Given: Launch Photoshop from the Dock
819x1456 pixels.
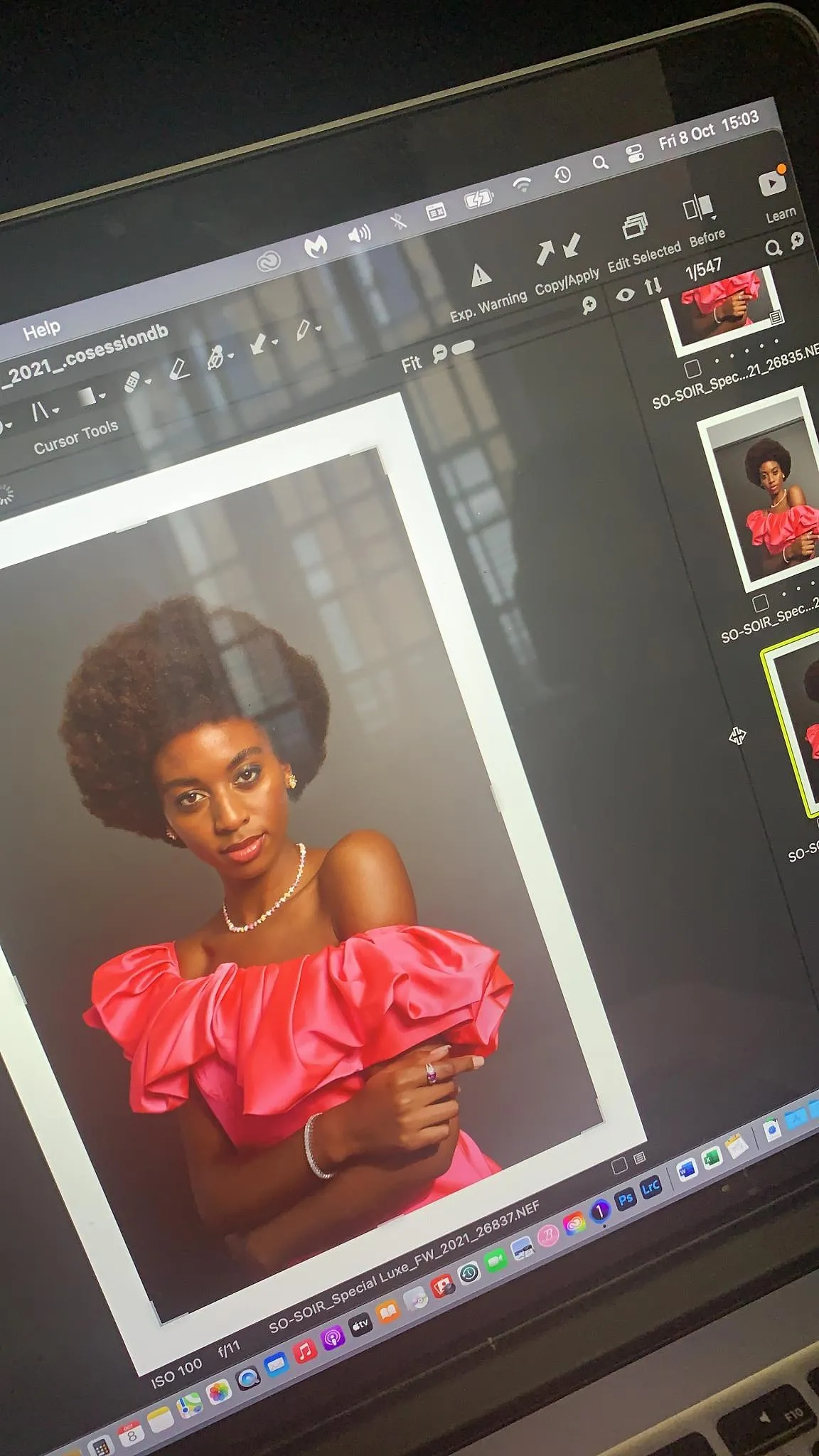Looking at the screenshot, I should pyautogui.click(x=625, y=1199).
